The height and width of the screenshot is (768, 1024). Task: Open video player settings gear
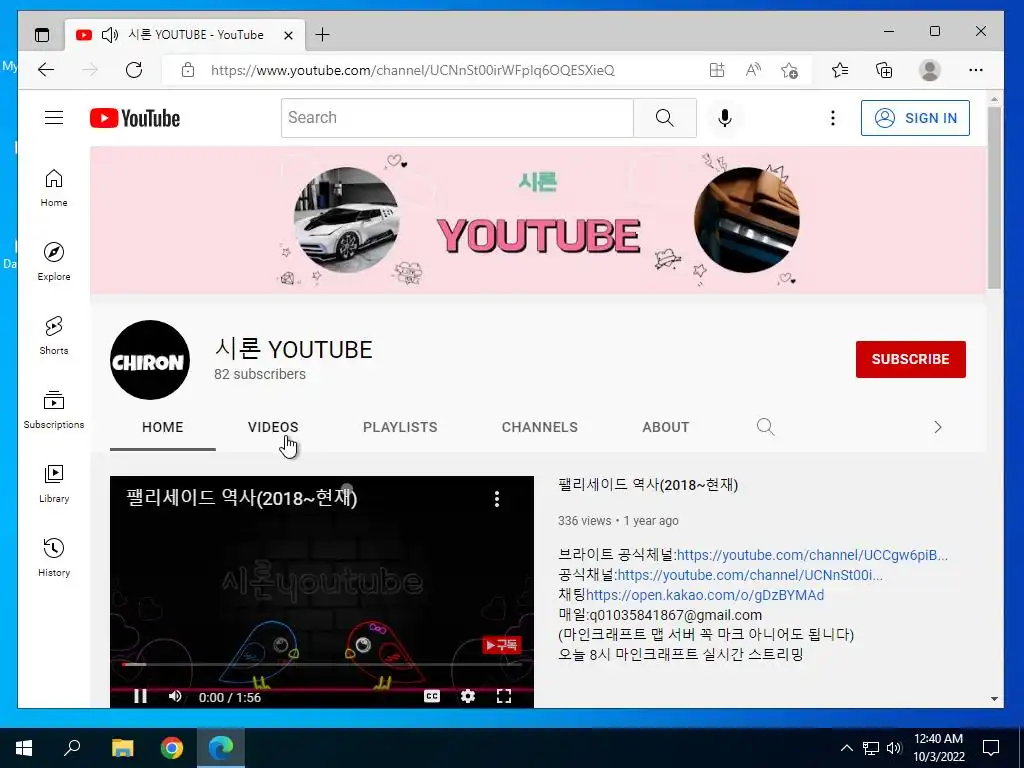tap(468, 696)
